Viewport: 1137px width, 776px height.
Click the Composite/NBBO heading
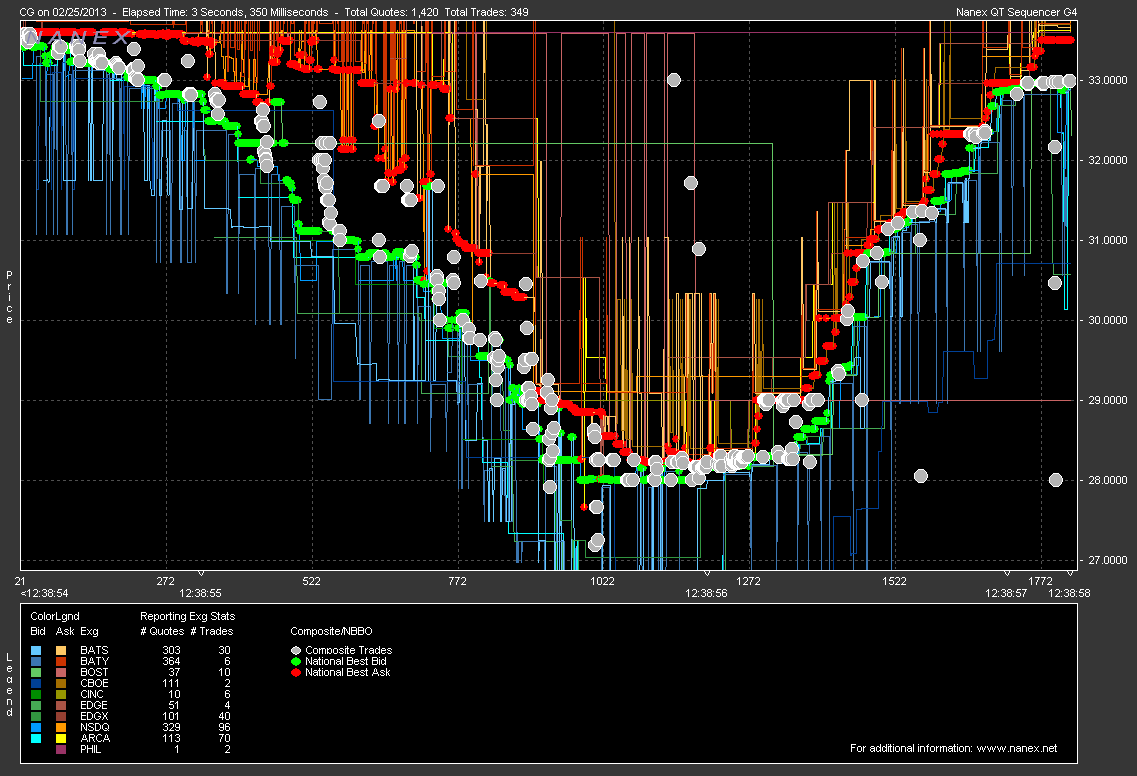[x=331, y=631]
